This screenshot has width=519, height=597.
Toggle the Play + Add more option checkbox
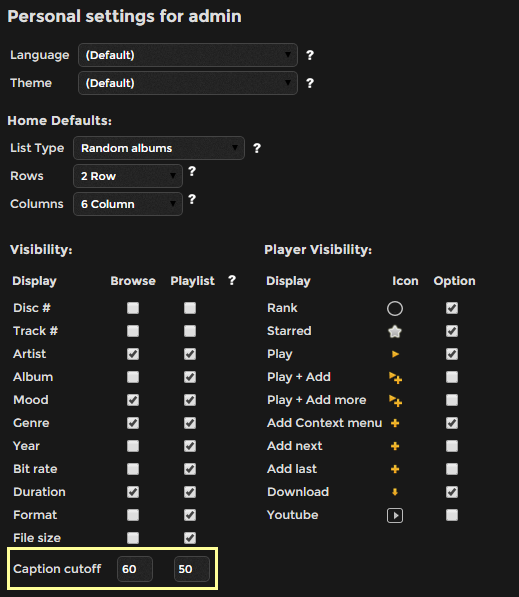pos(452,400)
